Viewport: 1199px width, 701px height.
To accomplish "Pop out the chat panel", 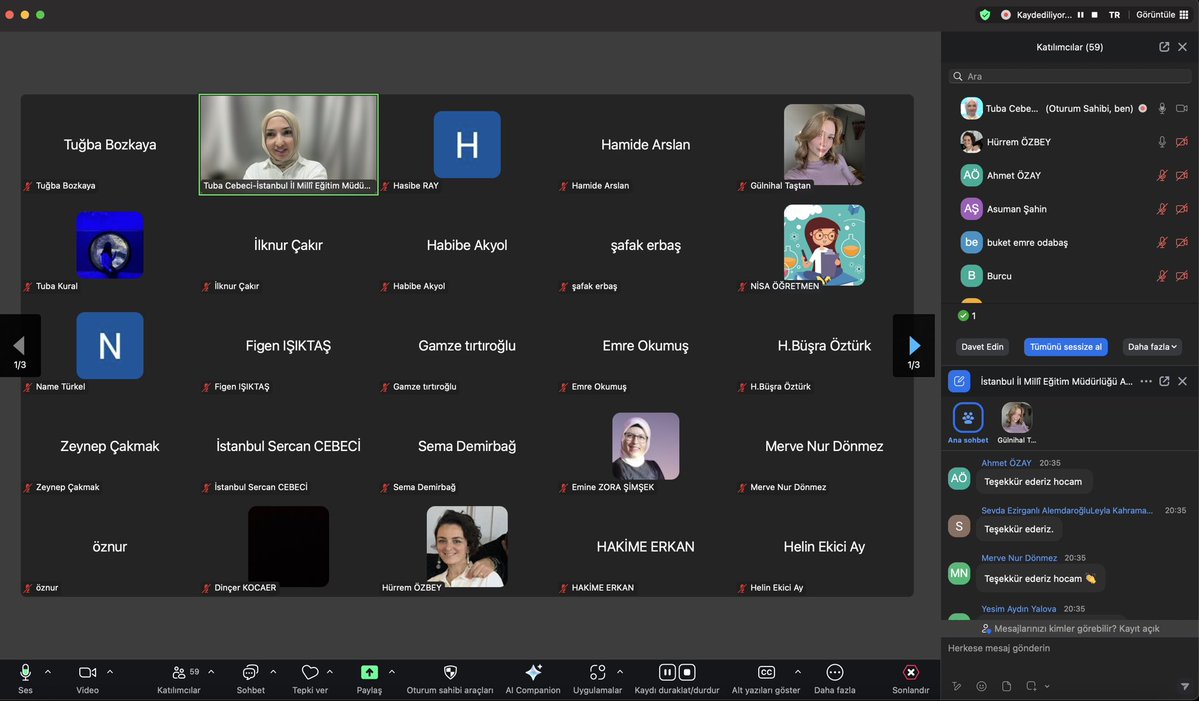I will click(1164, 381).
